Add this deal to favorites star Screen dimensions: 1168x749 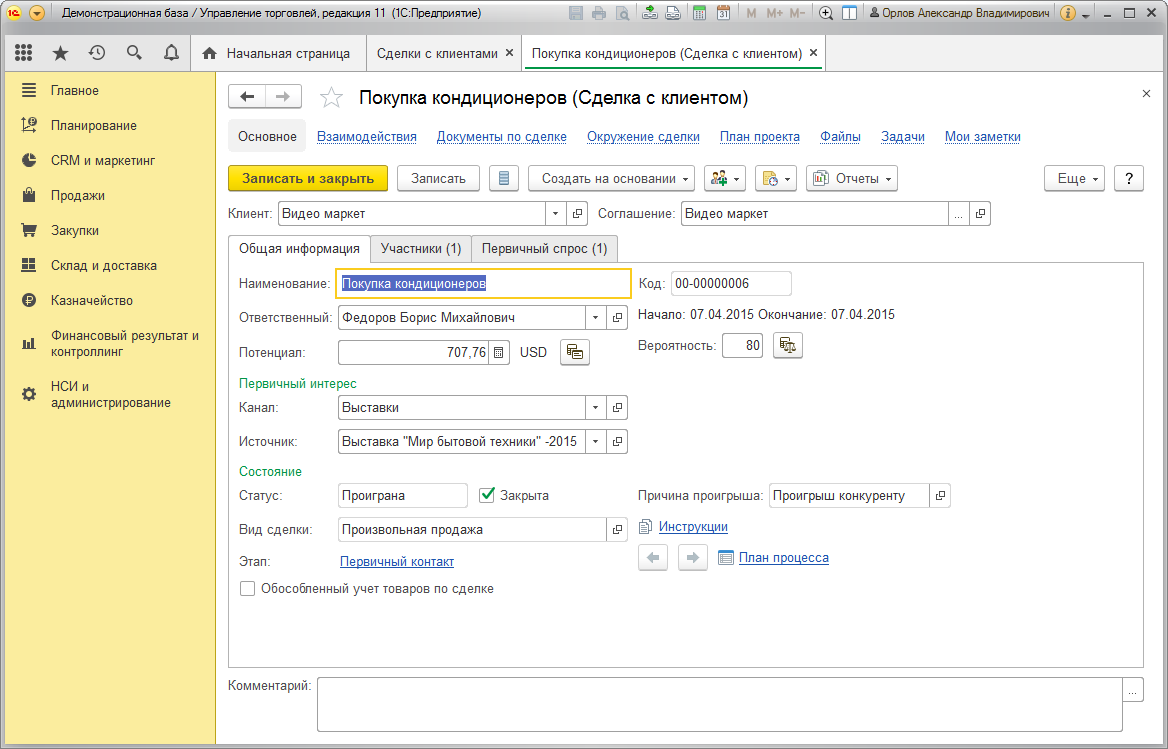click(331, 98)
